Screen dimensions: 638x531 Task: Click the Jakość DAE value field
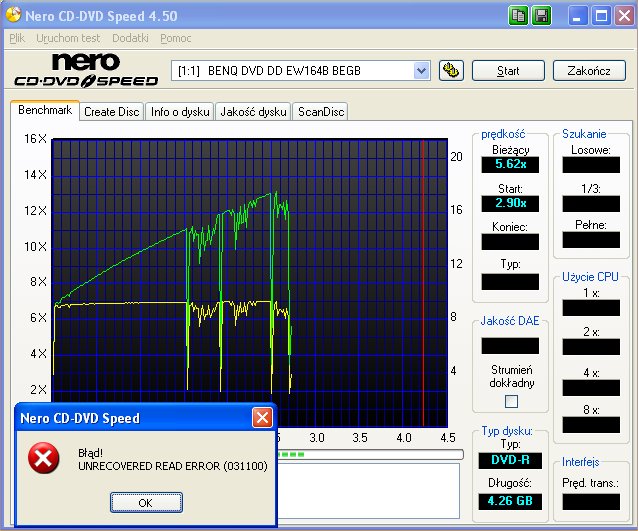click(x=510, y=346)
